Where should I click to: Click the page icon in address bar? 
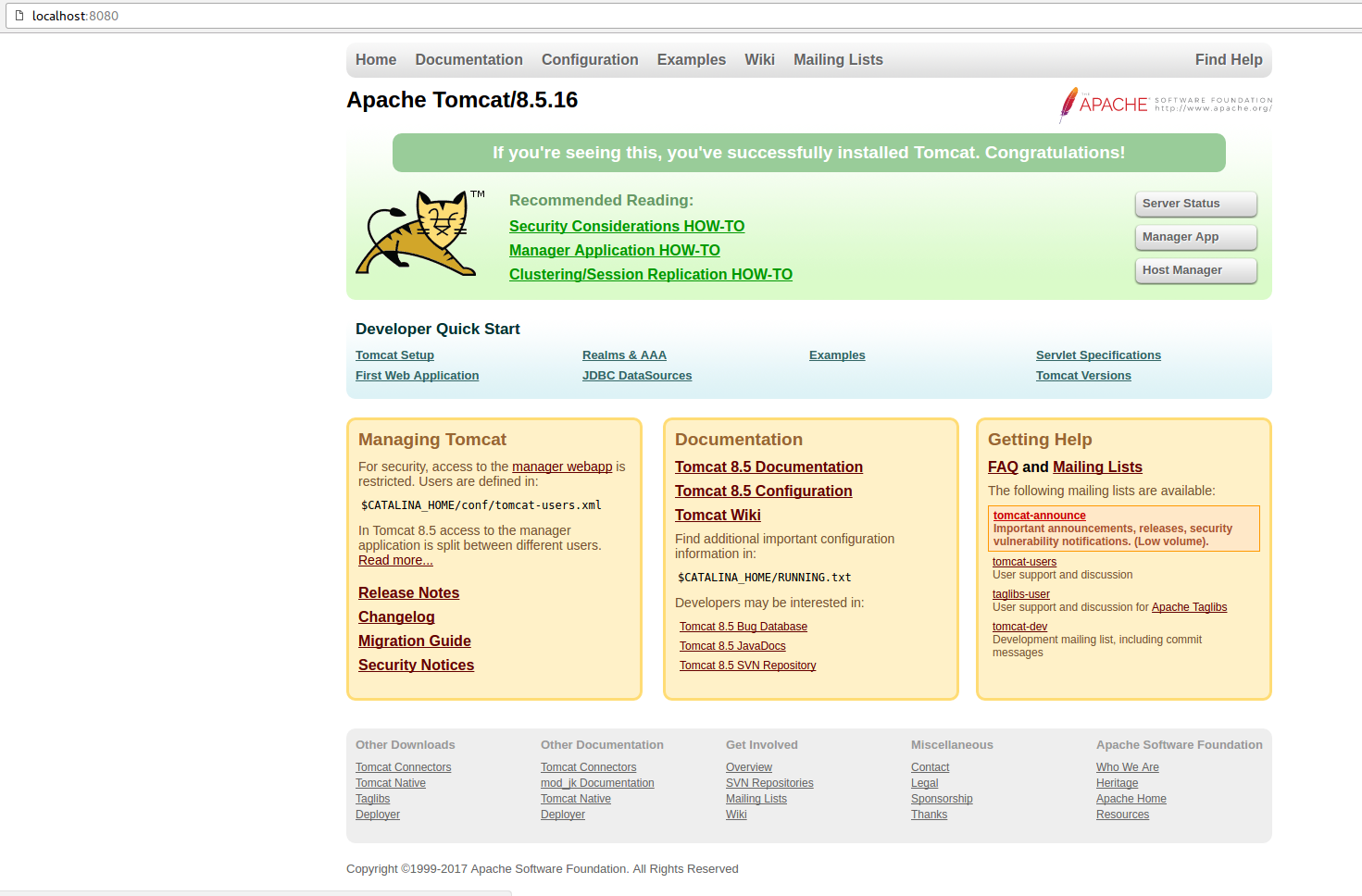click(x=19, y=16)
